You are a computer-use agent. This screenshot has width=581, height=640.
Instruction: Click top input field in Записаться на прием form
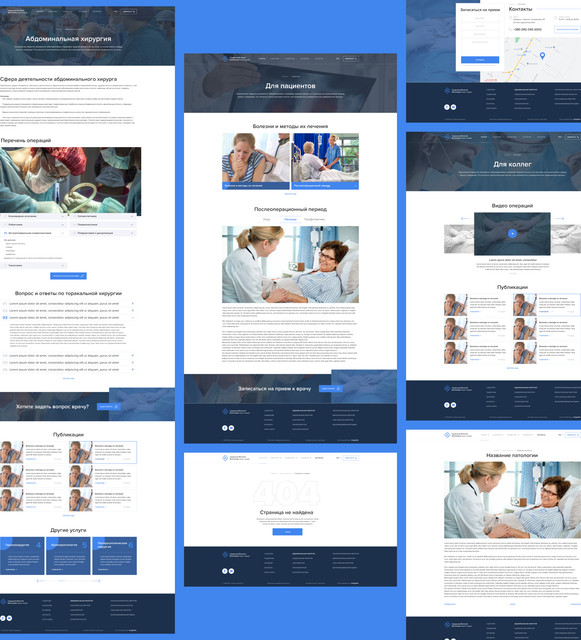tap(480, 18)
